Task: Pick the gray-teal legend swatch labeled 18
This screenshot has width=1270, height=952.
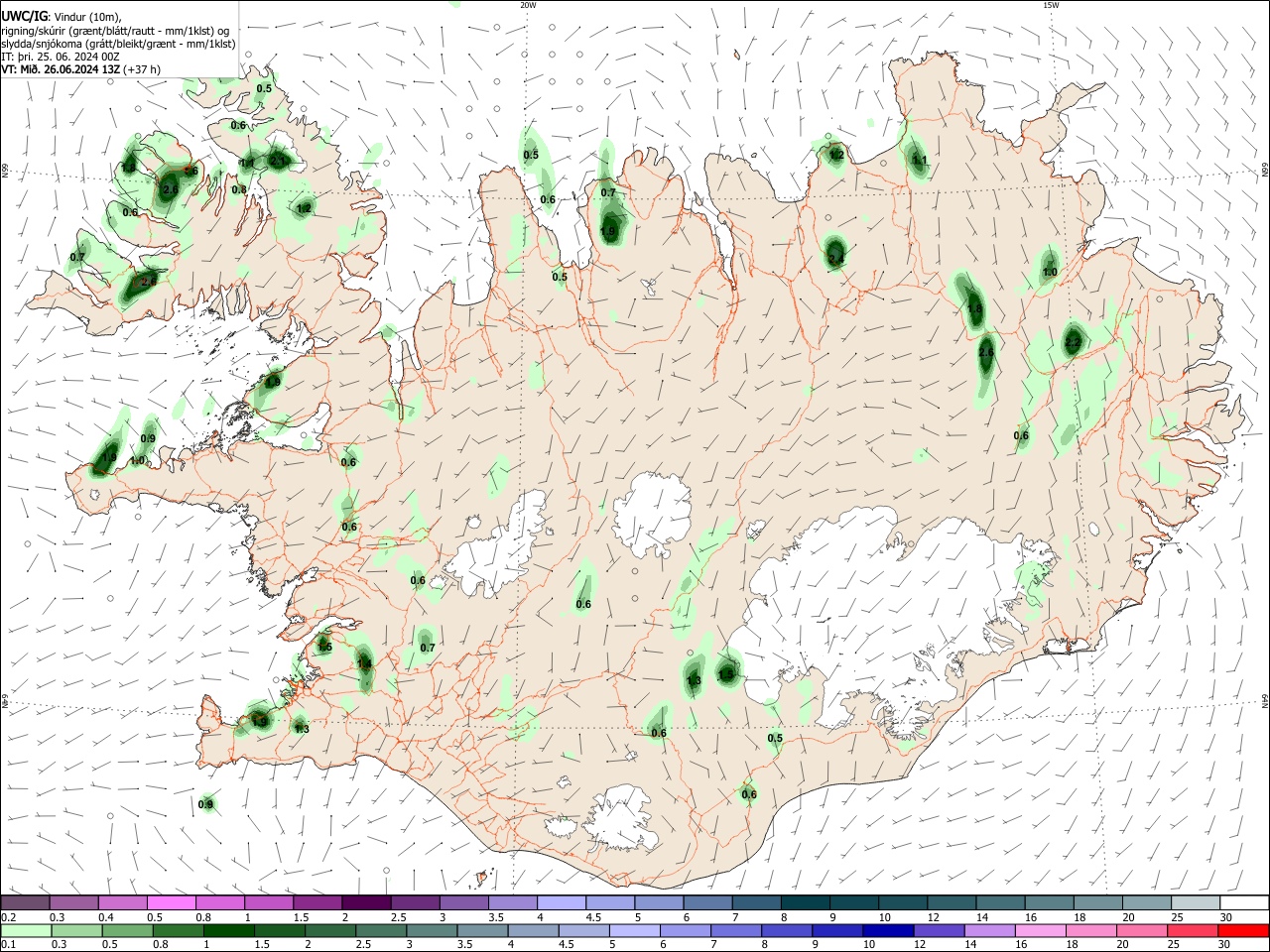Action: point(1096,902)
